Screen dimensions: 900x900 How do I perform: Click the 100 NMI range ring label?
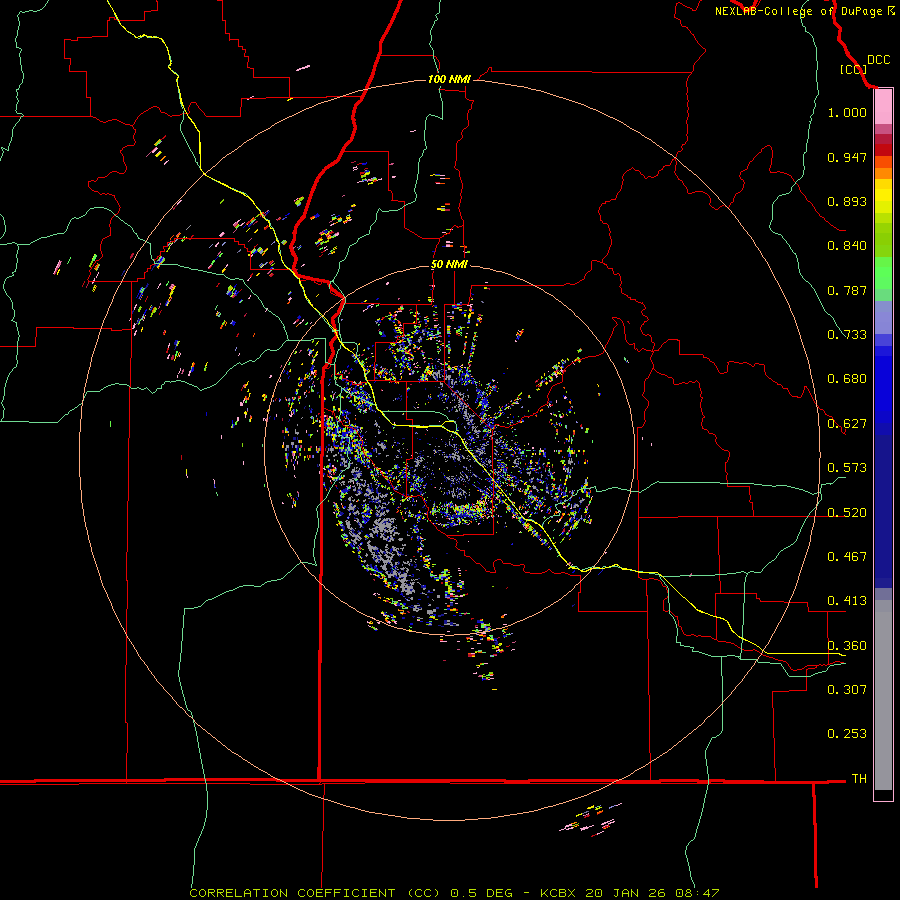point(449,79)
